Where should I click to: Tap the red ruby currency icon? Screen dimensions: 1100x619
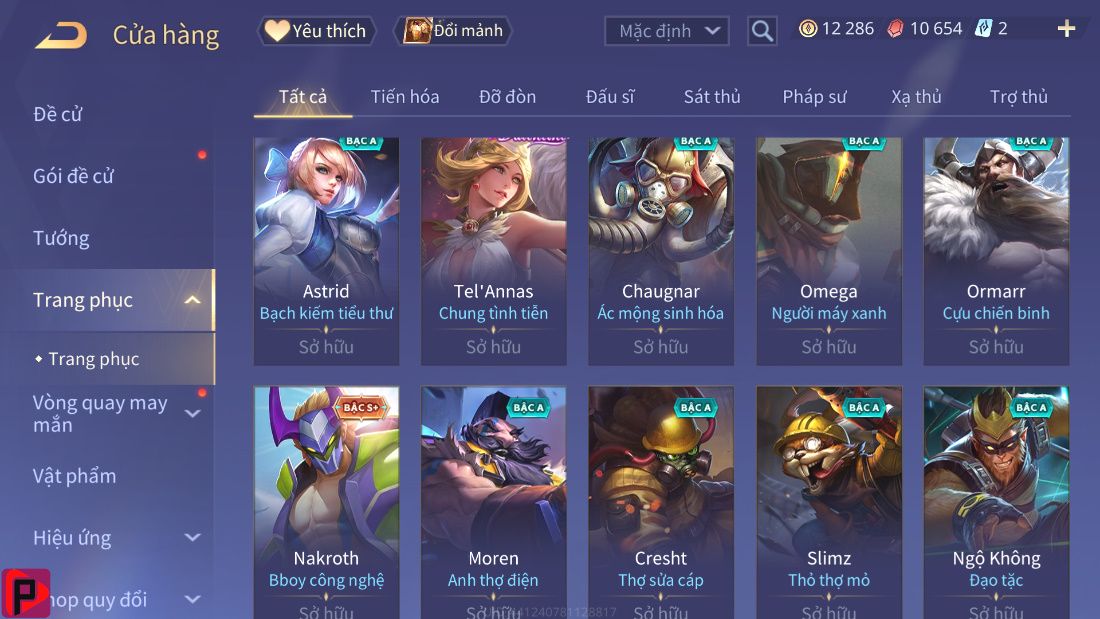(x=895, y=28)
